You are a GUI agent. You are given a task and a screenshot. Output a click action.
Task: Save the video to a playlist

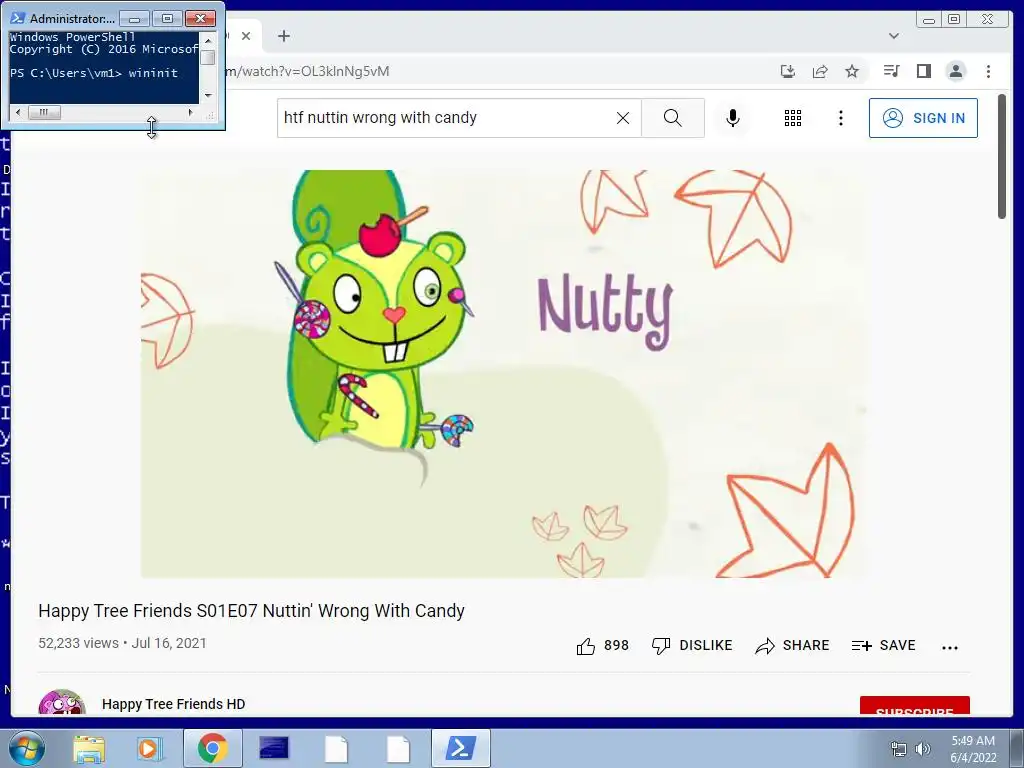pyautogui.click(x=884, y=645)
